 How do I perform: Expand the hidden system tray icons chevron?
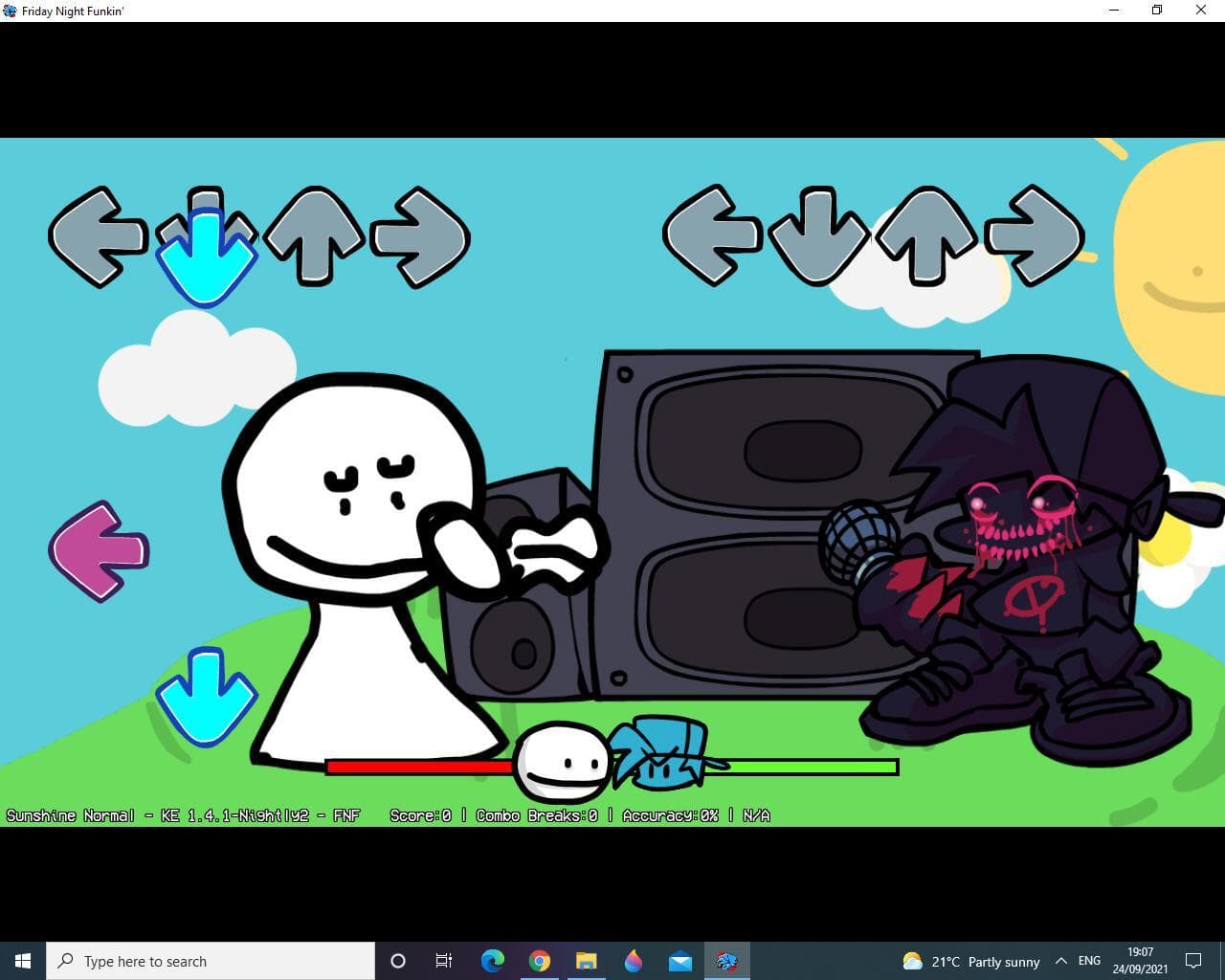pos(1060,961)
